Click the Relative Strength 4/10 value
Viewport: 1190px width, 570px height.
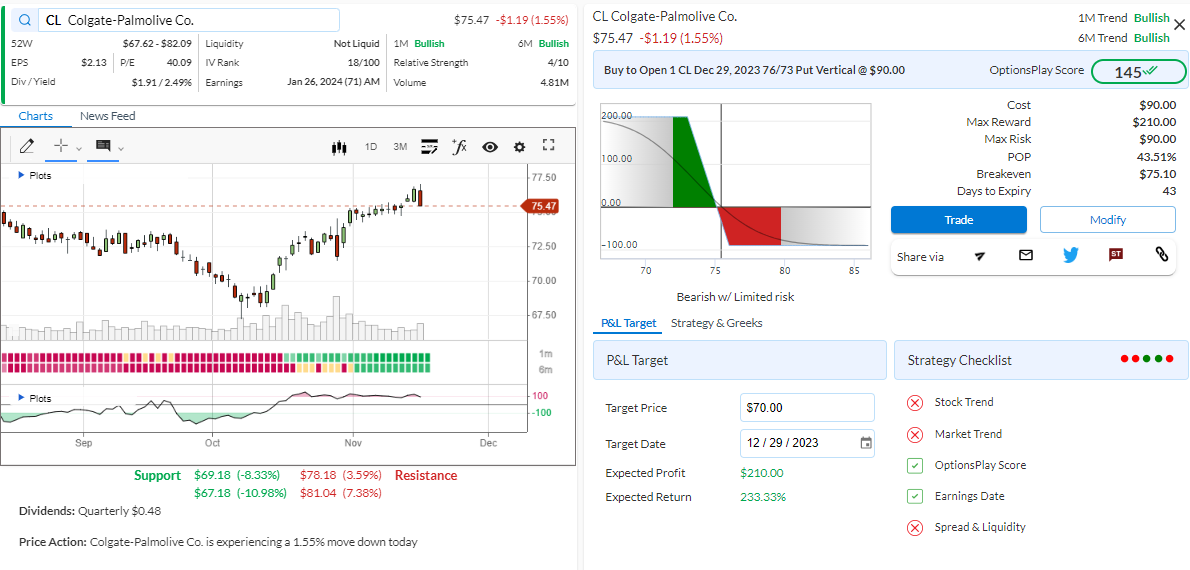(x=557, y=62)
